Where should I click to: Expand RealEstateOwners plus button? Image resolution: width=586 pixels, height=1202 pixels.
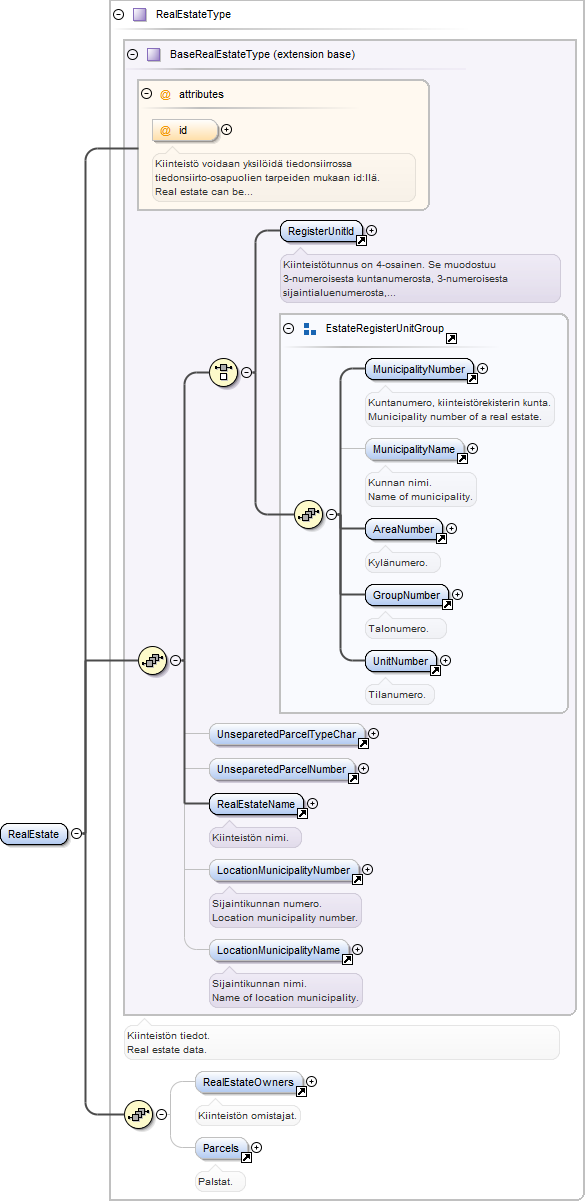[312, 1081]
